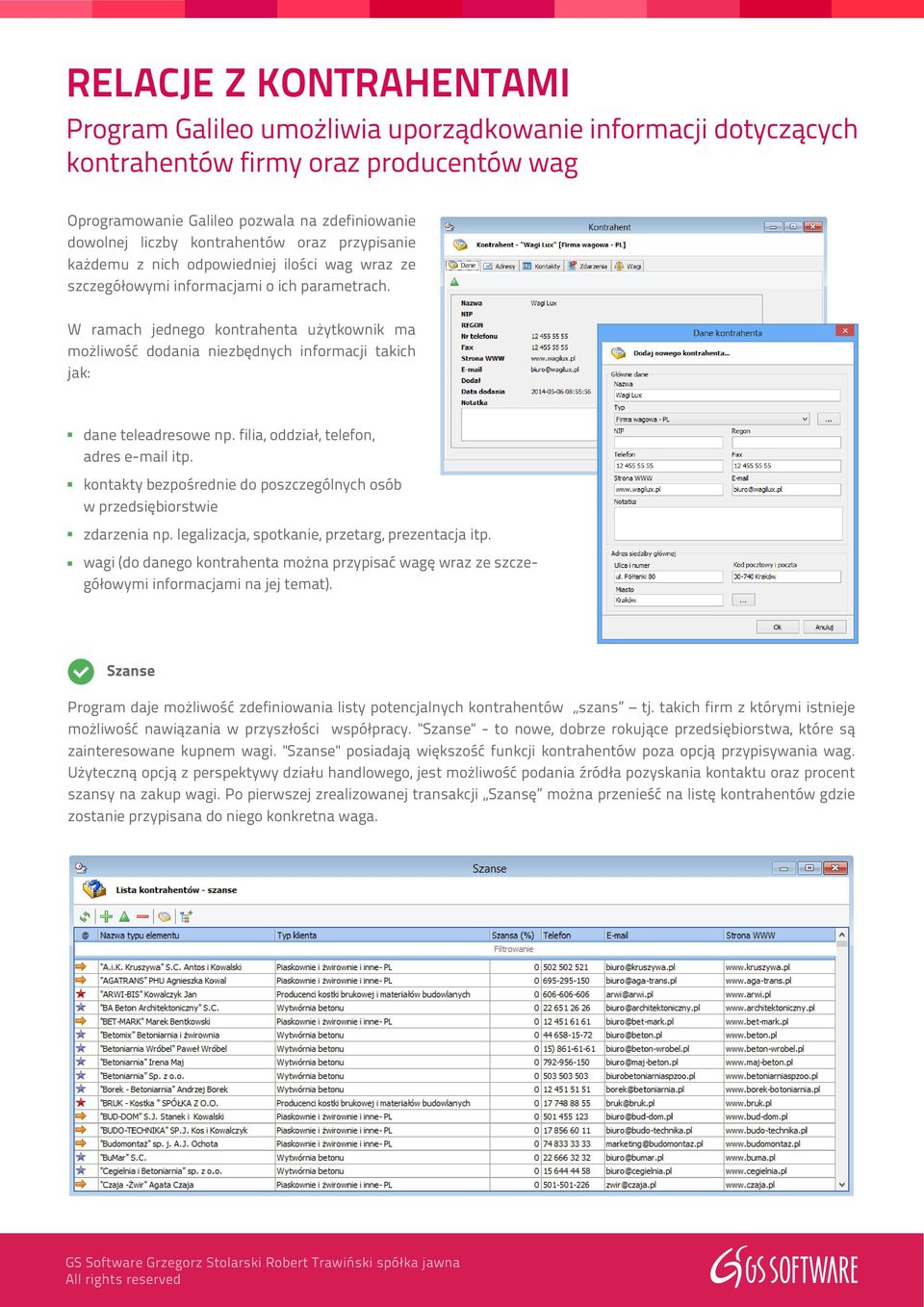Close the Dane kontrahenta dialog
Viewport: 924px width, 1307px height.
coord(844,331)
